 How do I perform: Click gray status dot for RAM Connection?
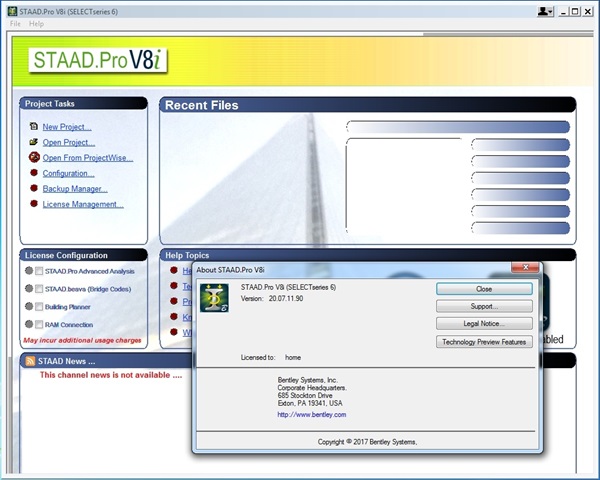(29, 324)
